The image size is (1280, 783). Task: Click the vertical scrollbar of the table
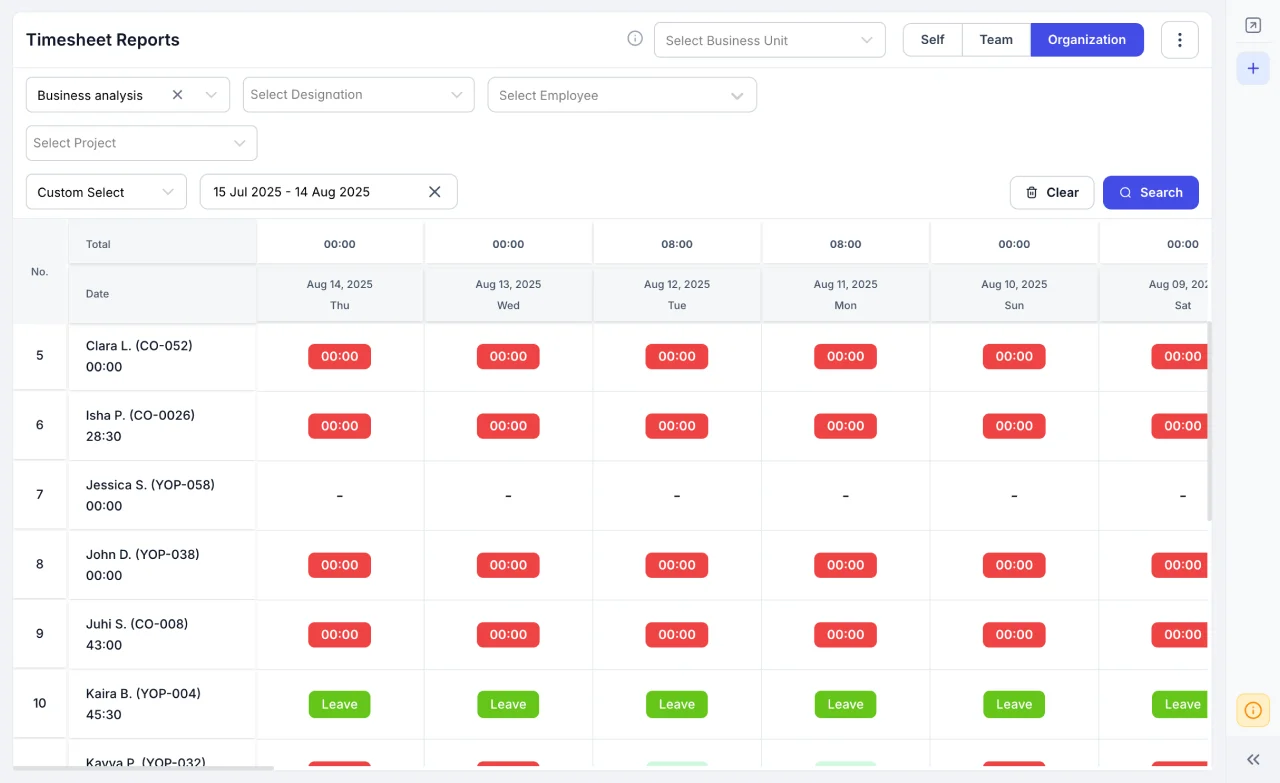click(1209, 420)
